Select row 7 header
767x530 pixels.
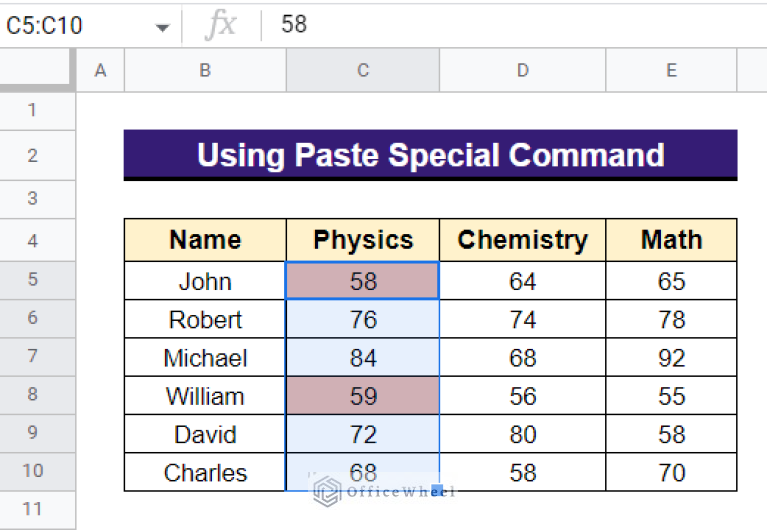[37, 357]
